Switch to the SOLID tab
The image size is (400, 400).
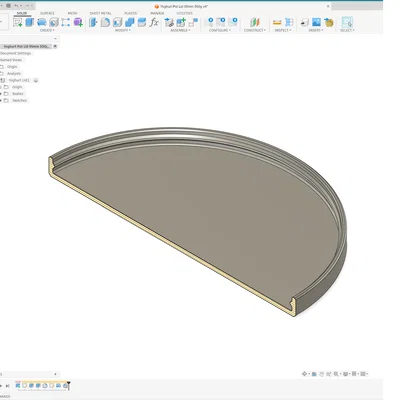click(22, 13)
